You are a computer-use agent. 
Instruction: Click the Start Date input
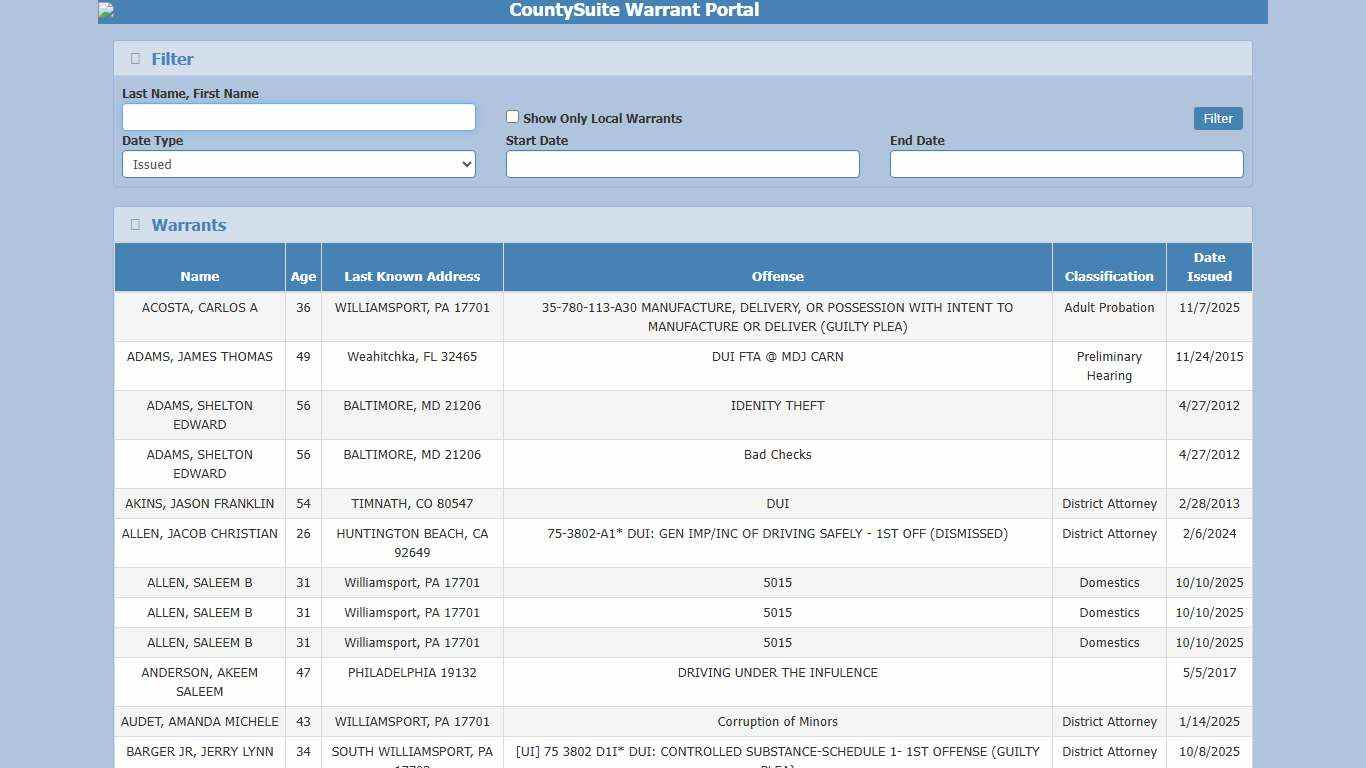682,164
